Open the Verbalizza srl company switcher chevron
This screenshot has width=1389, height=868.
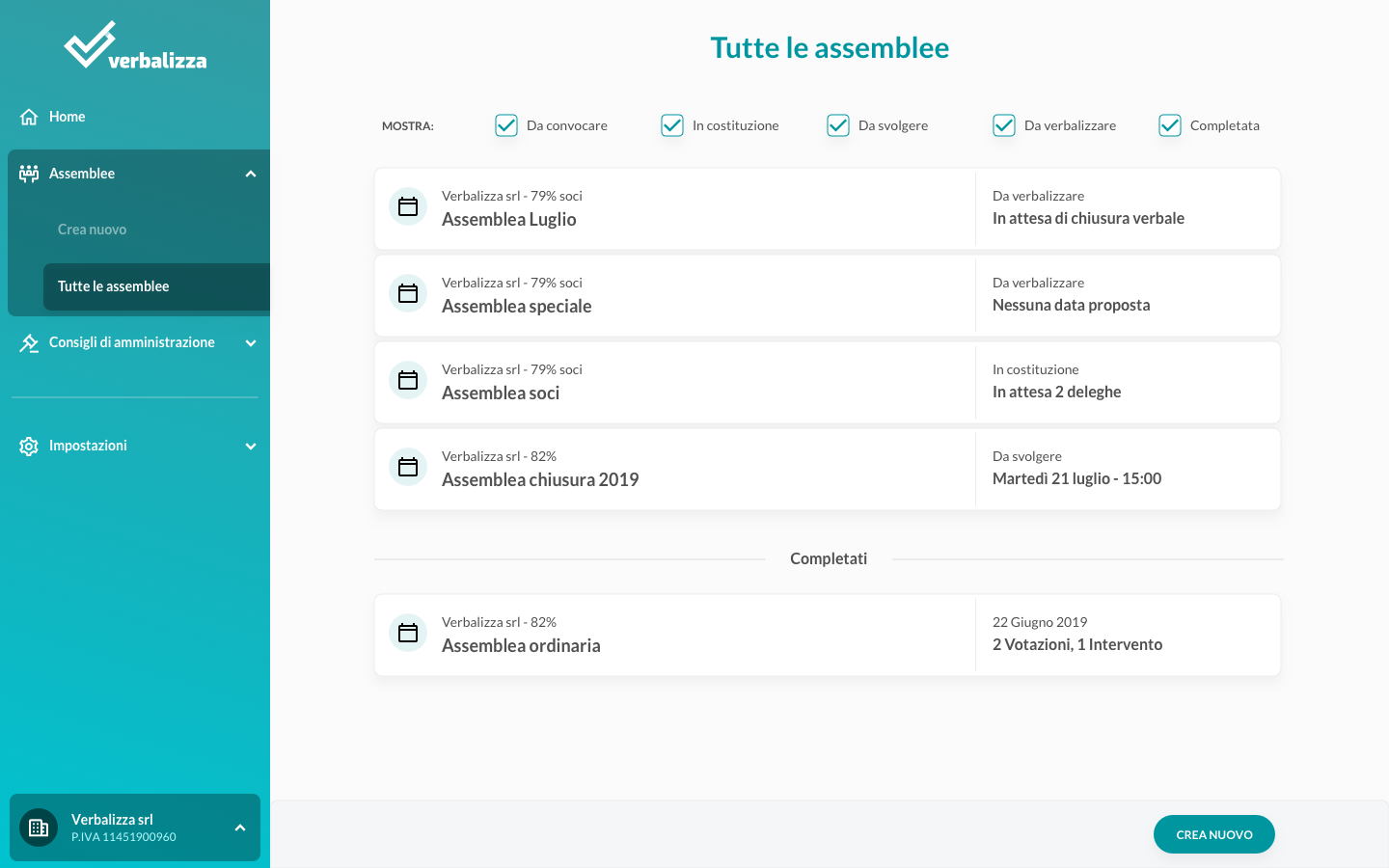[240, 827]
